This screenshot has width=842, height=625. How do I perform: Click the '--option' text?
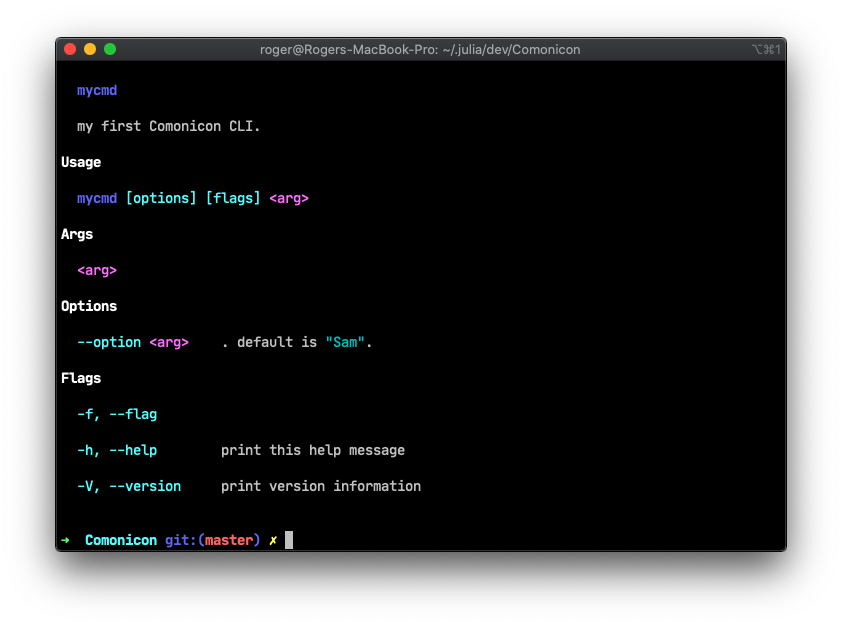click(x=109, y=342)
